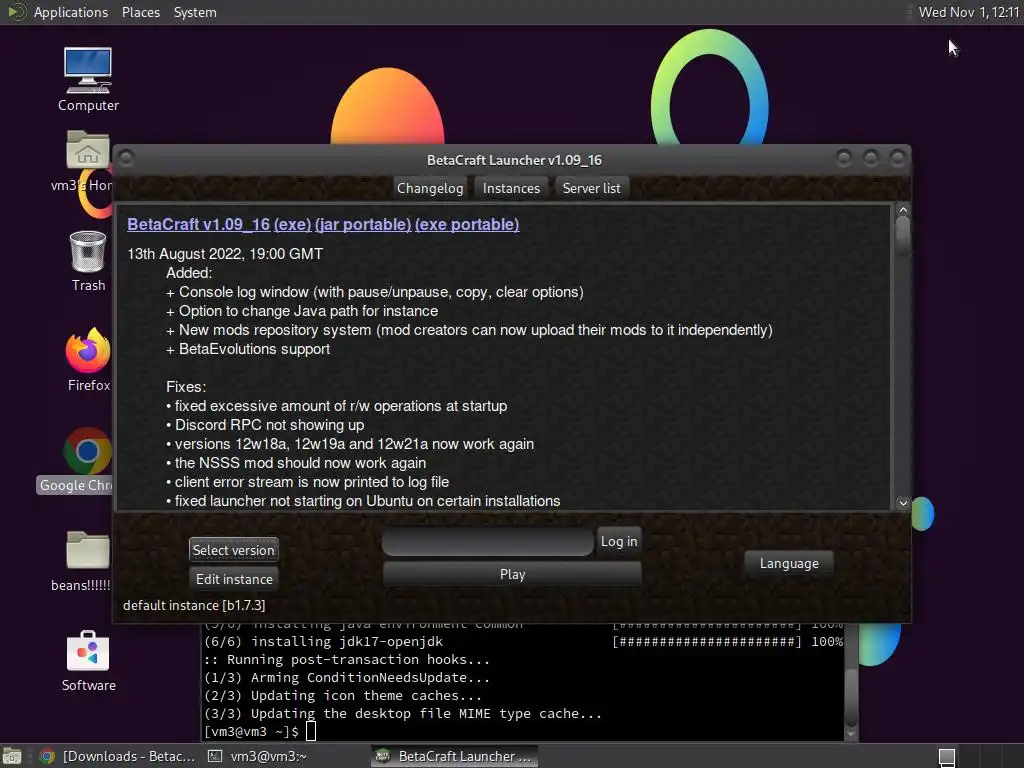This screenshot has height=768, width=1024.
Task: Switch to the Downloads - Betacraft Chrome taskbar entry
Action: click(x=118, y=756)
